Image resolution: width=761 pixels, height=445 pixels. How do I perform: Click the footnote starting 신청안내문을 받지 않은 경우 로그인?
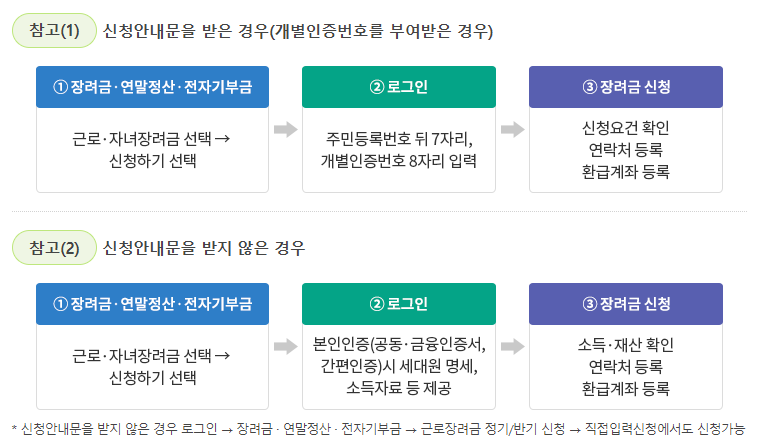click(x=379, y=429)
